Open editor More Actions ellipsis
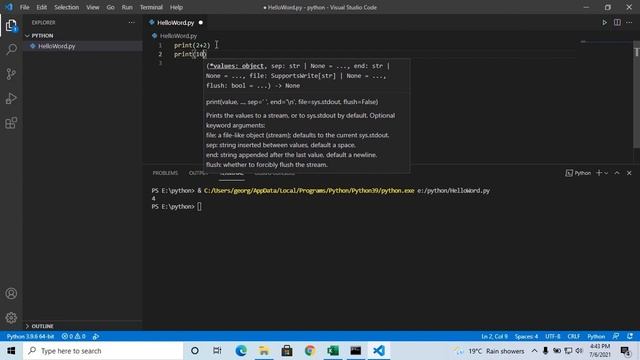This screenshot has height=360, width=640. (629, 22)
